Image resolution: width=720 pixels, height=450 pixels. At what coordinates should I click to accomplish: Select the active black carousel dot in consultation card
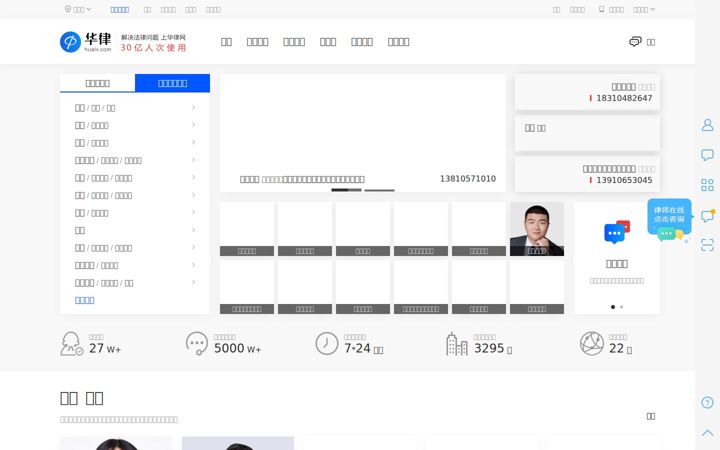613,307
